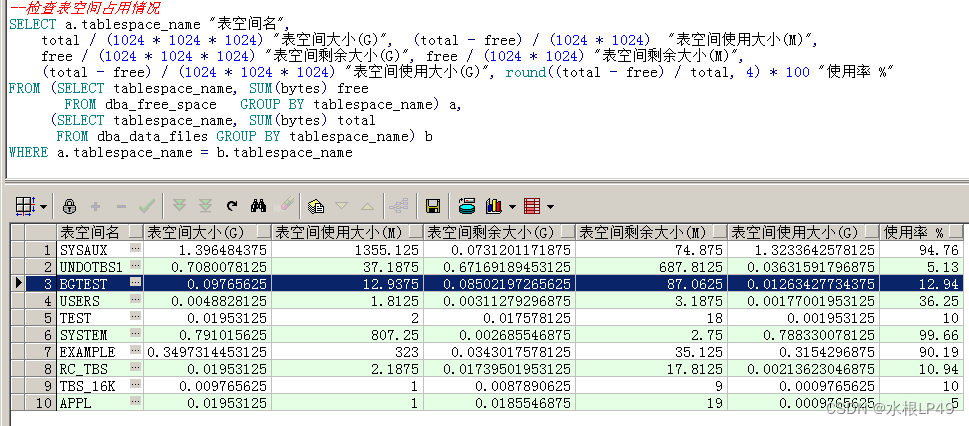Click sort box in 表空间名 header
The image size is (969, 426).
[x=135, y=232]
